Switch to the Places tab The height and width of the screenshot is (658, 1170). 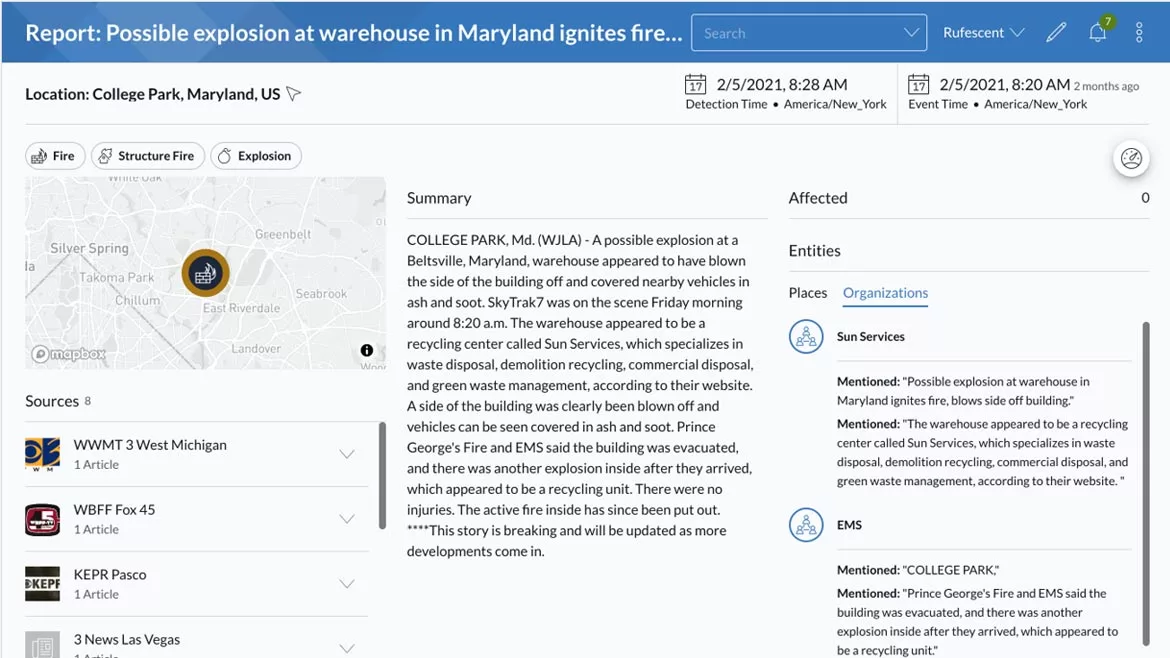[x=807, y=293]
